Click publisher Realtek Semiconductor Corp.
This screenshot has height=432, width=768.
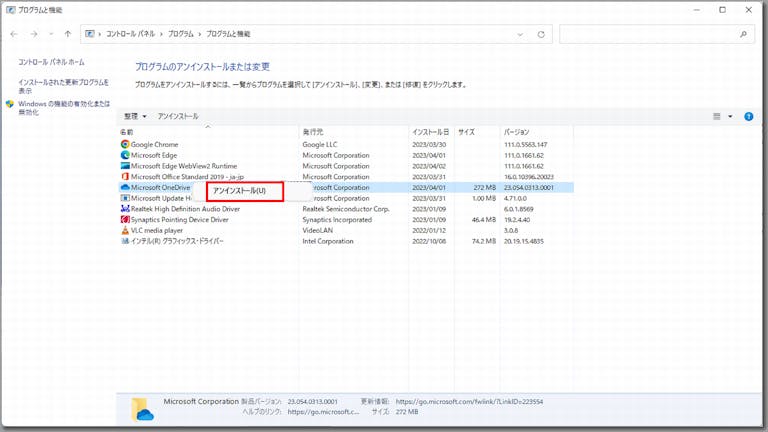[x=346, y=209]
